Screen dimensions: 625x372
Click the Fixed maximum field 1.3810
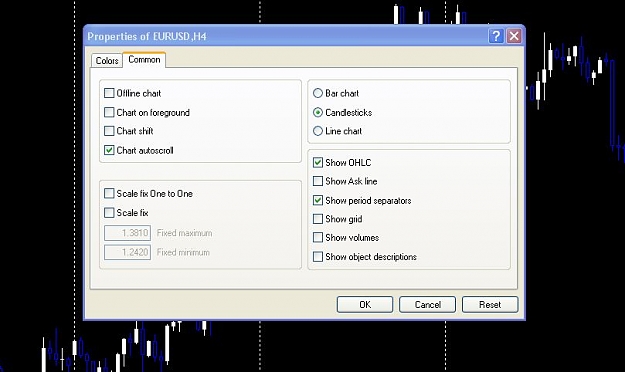128,233
